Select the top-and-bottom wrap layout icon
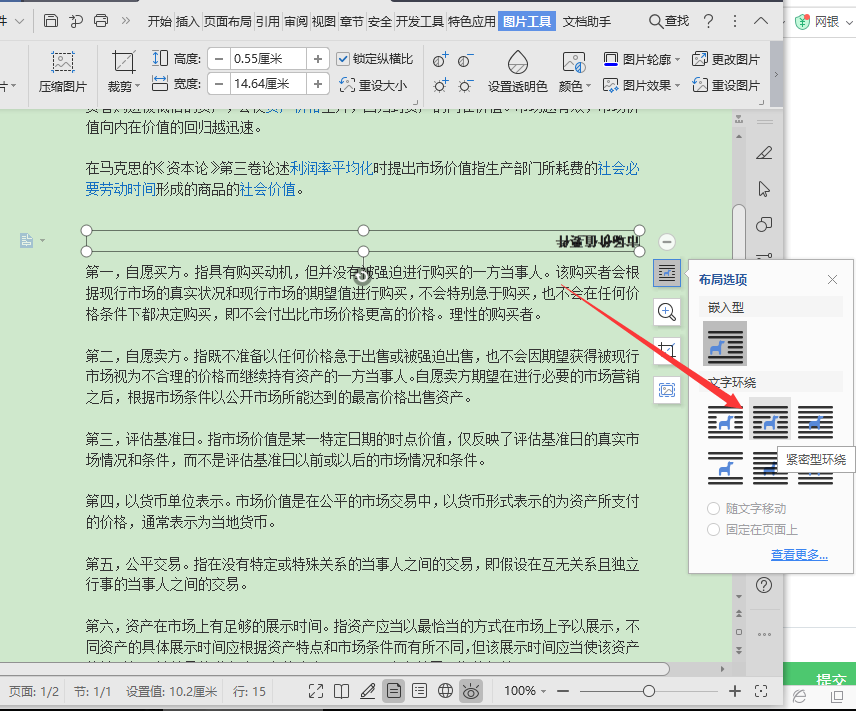 (725, 467)
